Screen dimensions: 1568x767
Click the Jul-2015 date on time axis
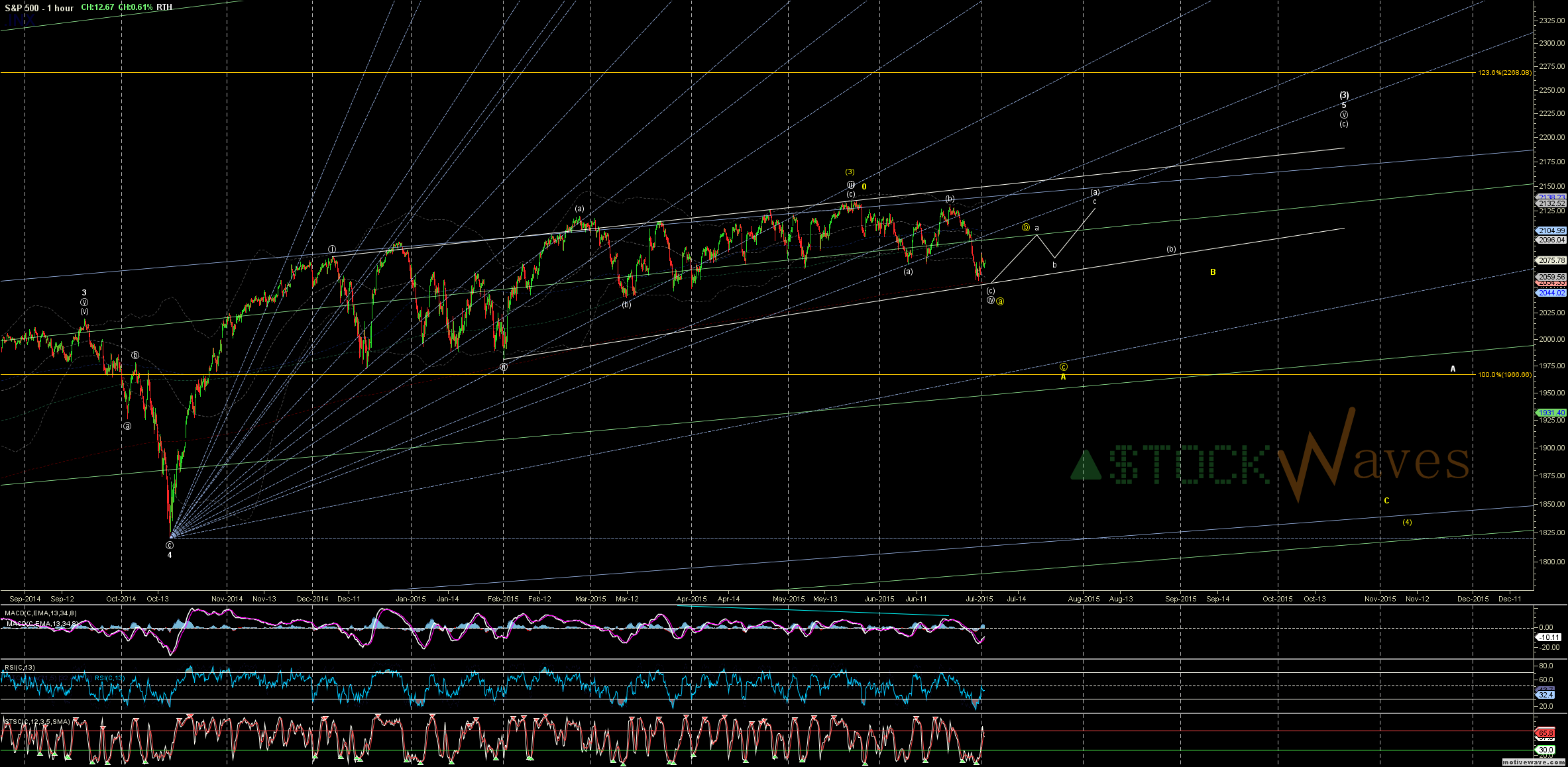(980, 599)
